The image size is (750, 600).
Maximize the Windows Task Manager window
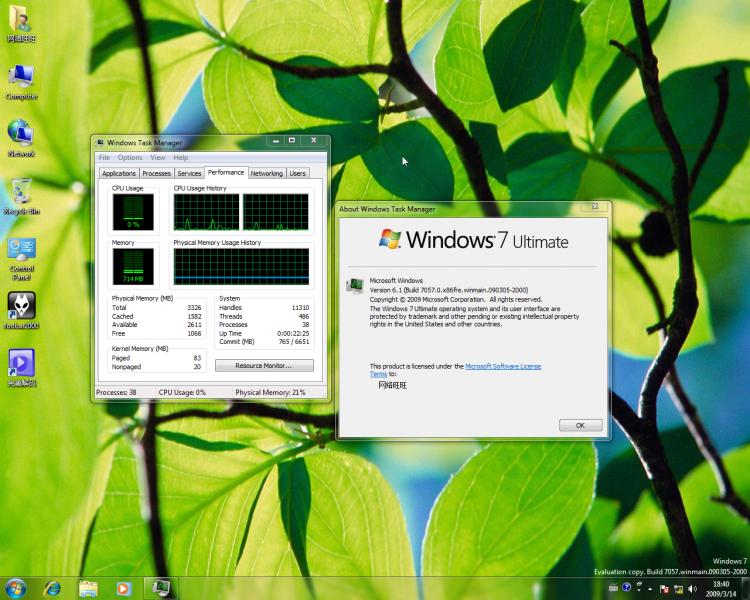coord(292,141)
